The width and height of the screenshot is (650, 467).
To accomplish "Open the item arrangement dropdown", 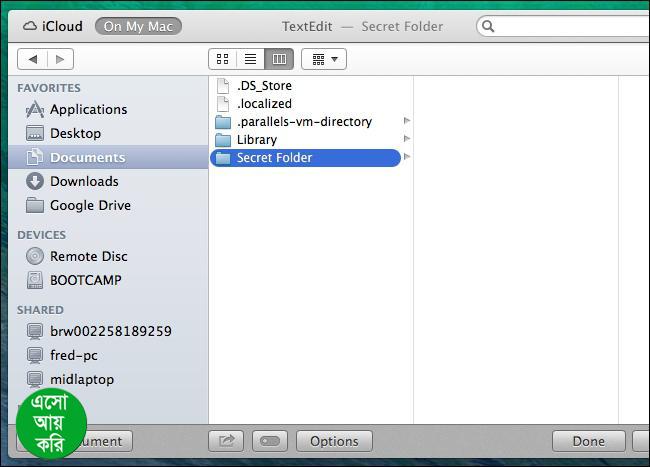I will (x=324, y=59).
